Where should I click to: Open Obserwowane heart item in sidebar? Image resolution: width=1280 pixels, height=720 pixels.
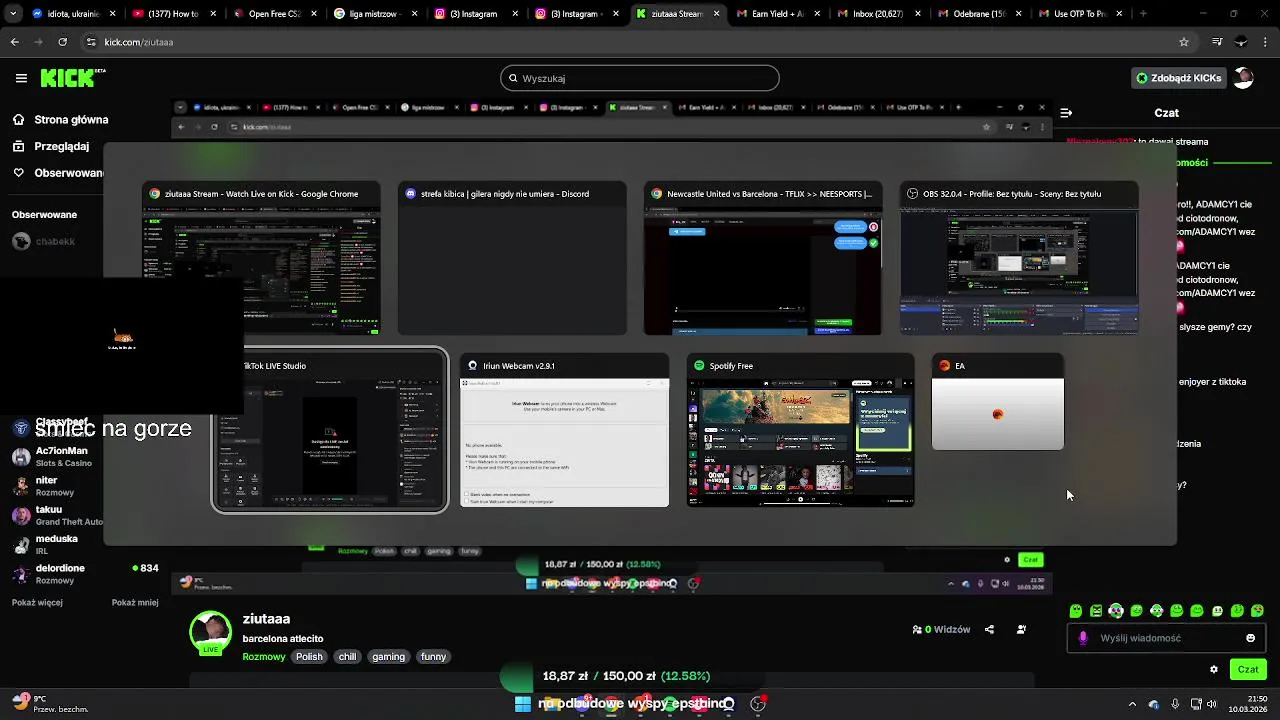tap(58, 172)
